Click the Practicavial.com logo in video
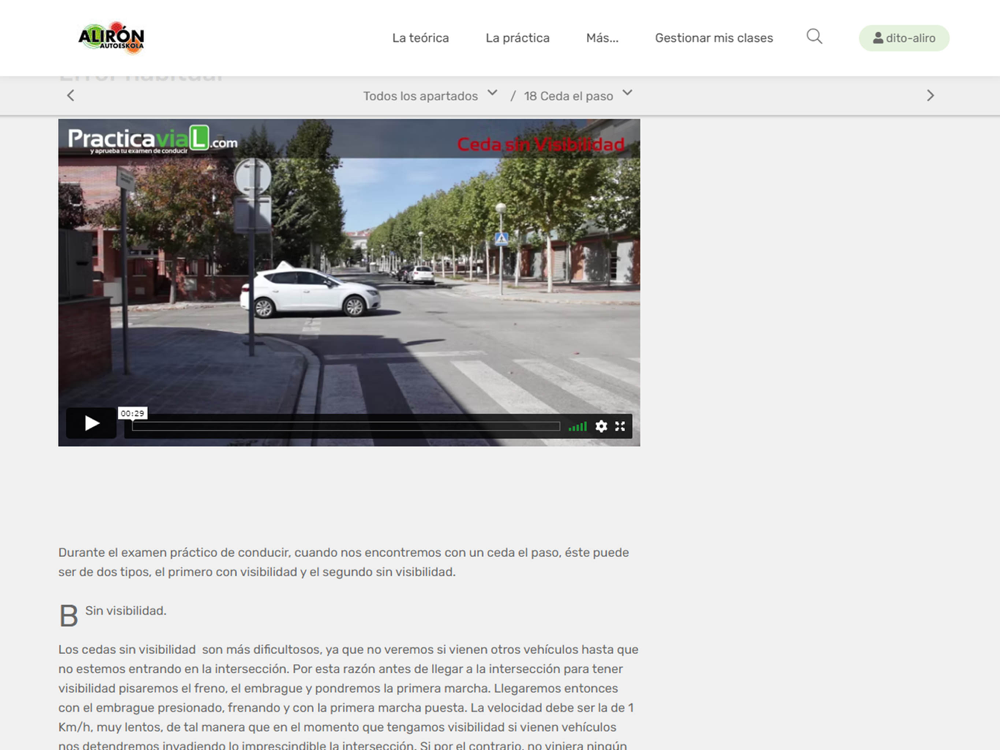The height and width of the screenshot is (750, 1000). [x=152, y=140]
